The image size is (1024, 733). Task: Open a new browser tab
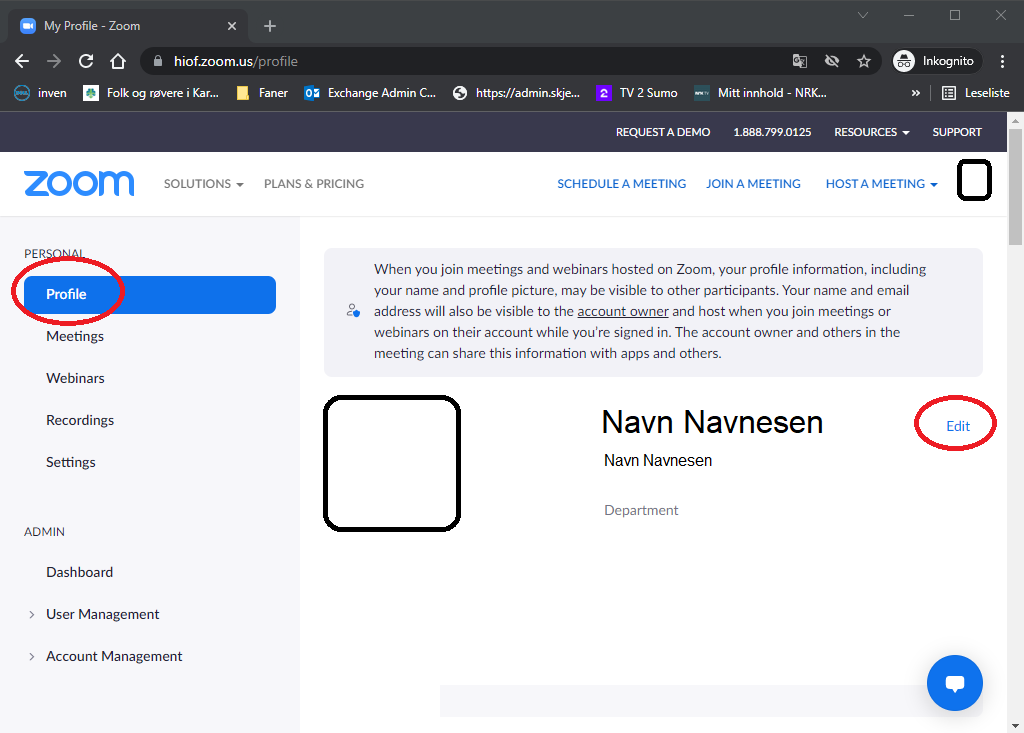tap(270, 26)
